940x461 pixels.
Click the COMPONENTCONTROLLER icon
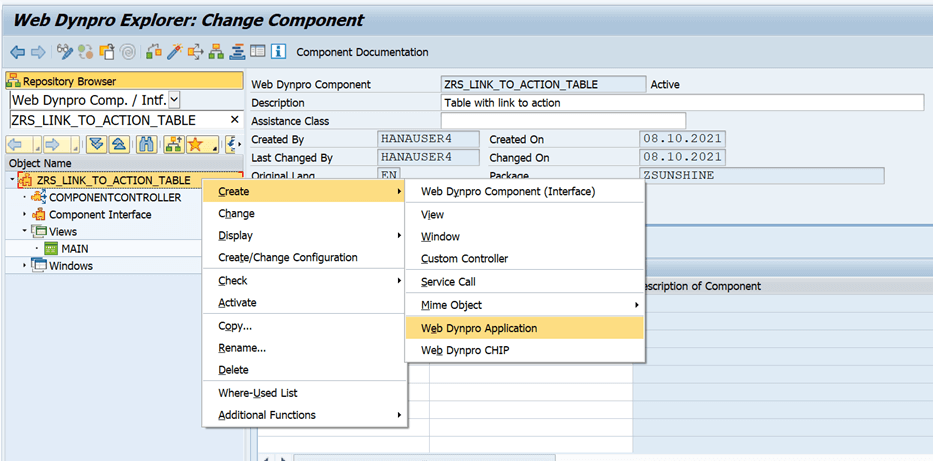[x=39, y=197]
